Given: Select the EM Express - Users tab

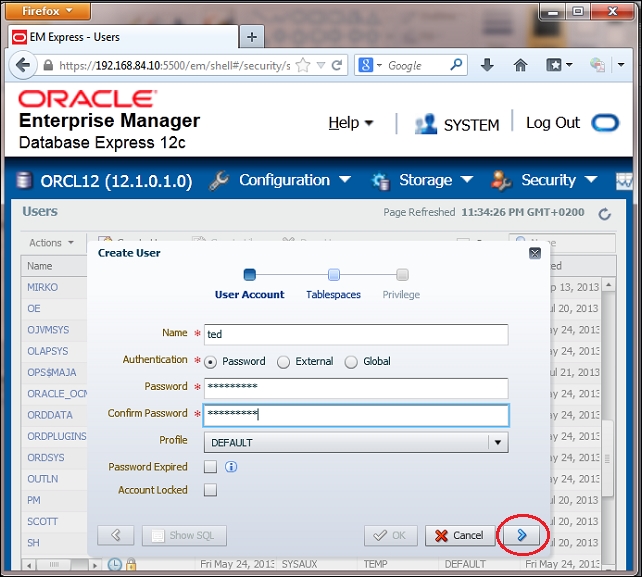Looking at the screenshot, I should point(123,37).
